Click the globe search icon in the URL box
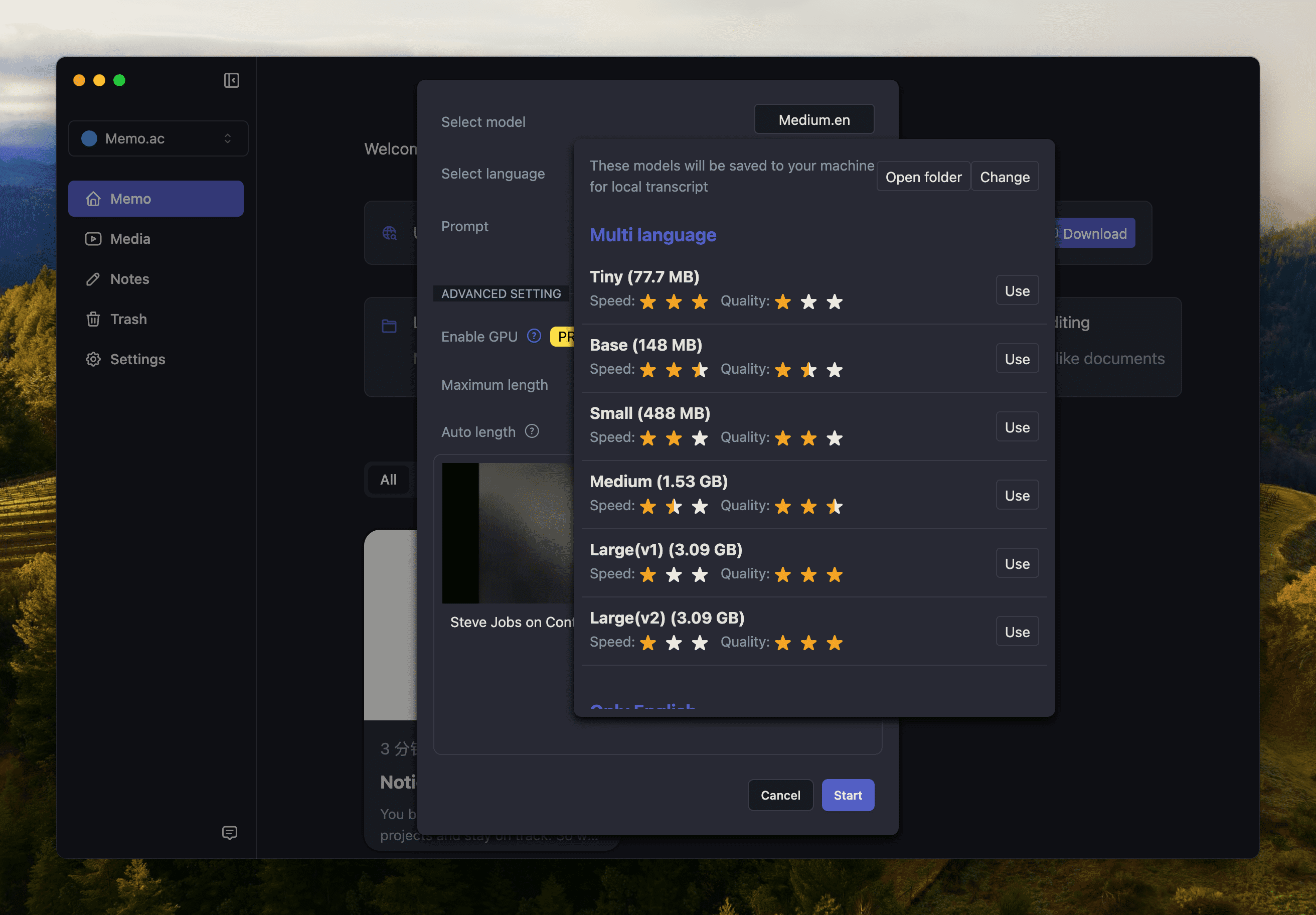 click(389, 233)
